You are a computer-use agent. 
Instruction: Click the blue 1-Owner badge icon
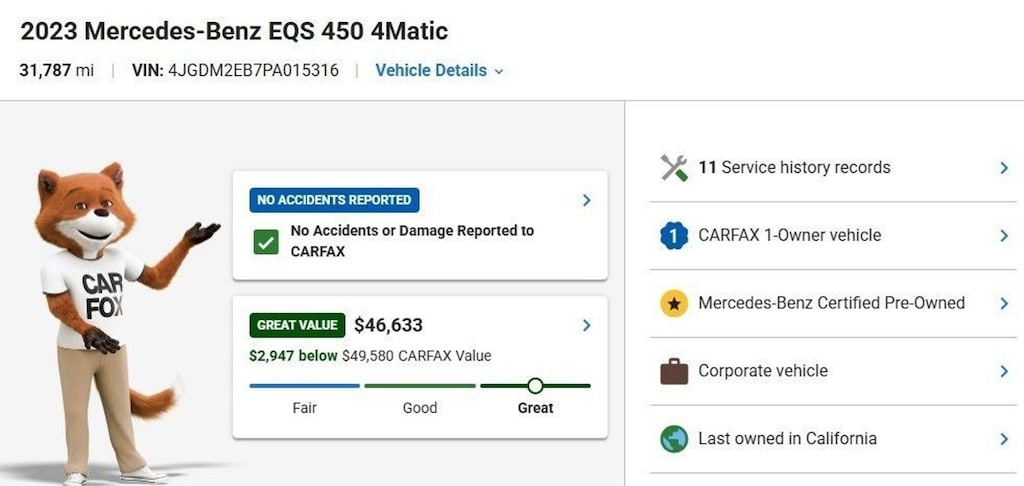point(674,236)
